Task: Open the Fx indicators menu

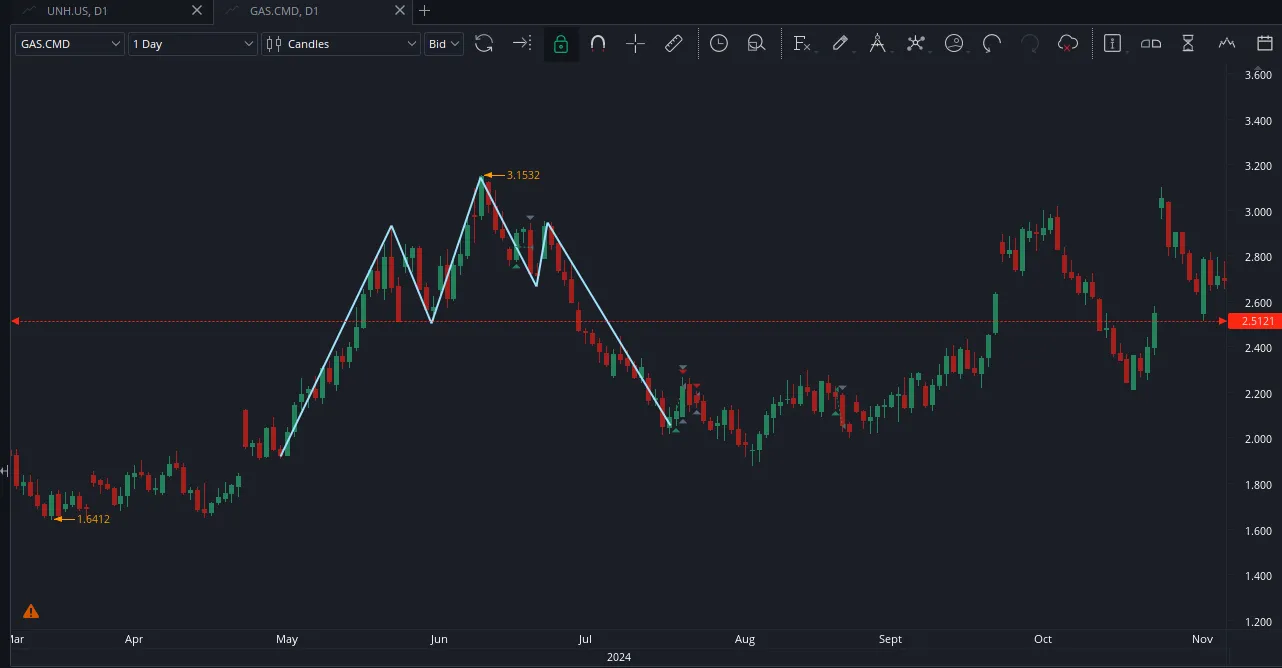Action: tap(801, 43)
